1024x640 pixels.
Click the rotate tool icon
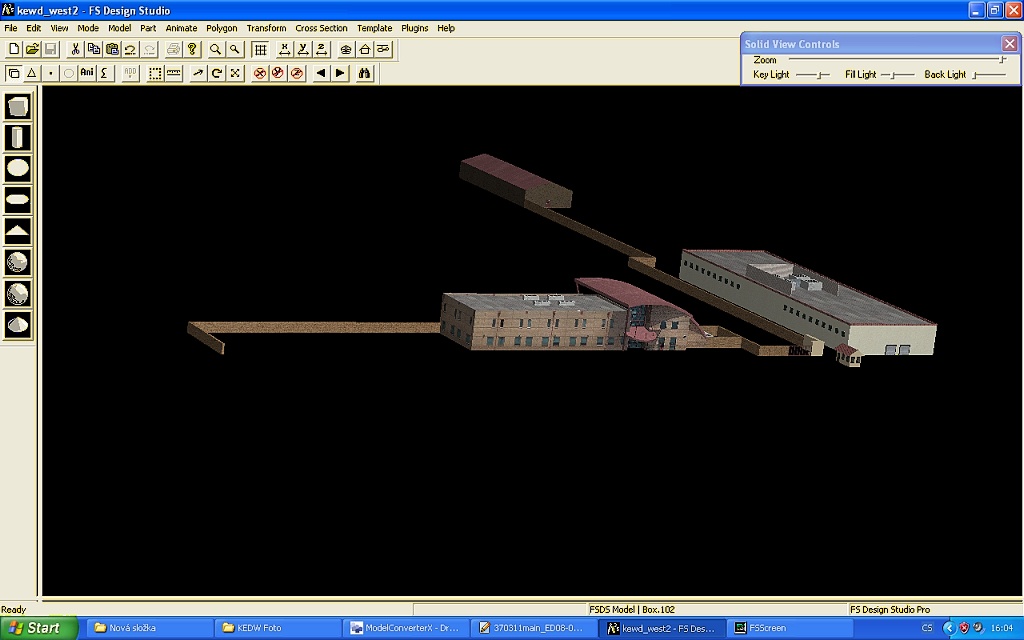pyautogui.click(x=216, y=73)
